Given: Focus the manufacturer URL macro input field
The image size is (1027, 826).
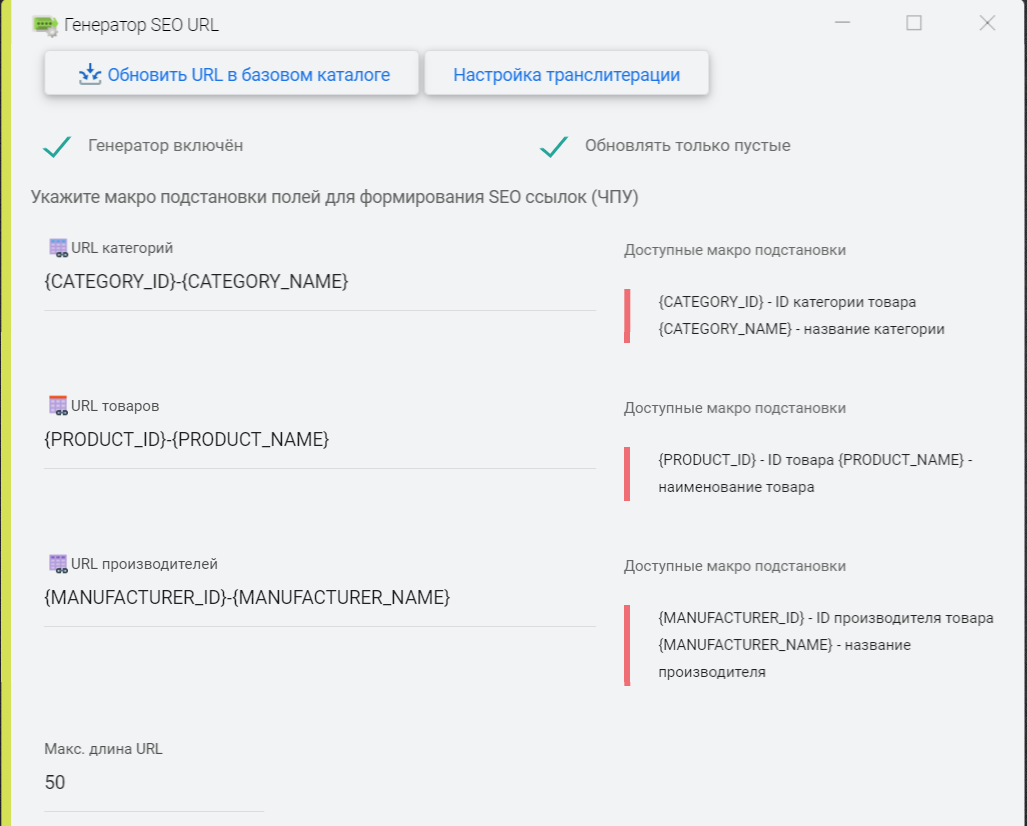Looking at the screenshot, I should click(x=319, y=598).
